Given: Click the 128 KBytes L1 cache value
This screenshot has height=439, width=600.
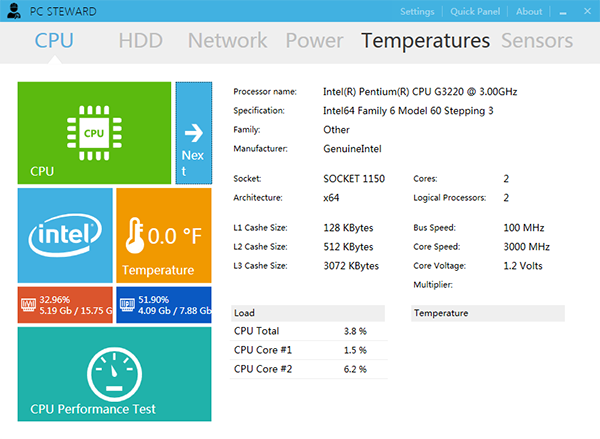Looking at the screenshot, I should (x=348, y=228).
